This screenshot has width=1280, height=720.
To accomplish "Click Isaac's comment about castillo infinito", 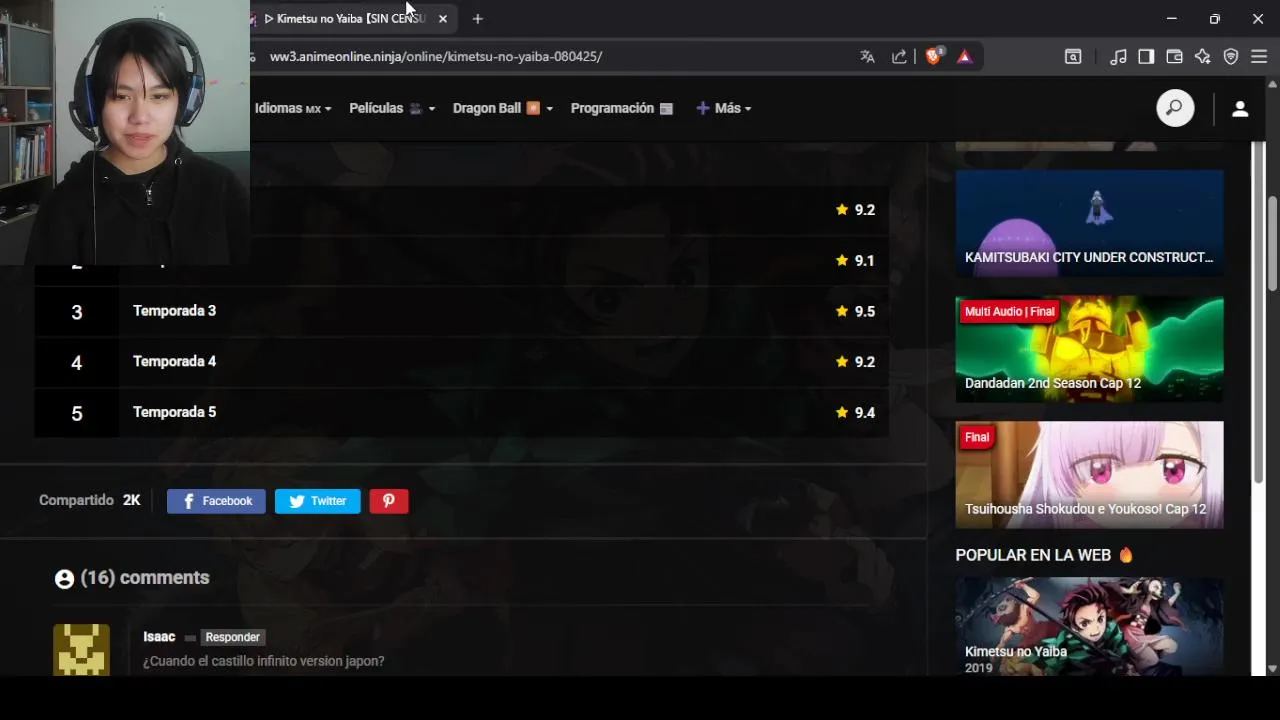I will click(264, 661).
